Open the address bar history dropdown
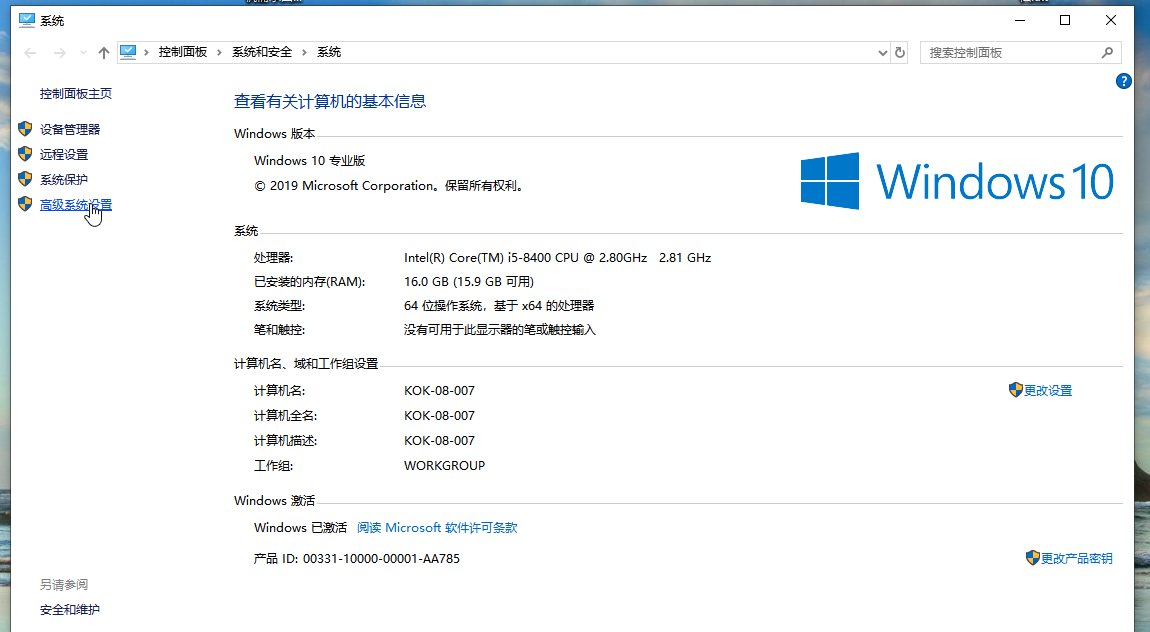Image resolution: width=1150 pixels, height=632 pixels. point(882,53)
